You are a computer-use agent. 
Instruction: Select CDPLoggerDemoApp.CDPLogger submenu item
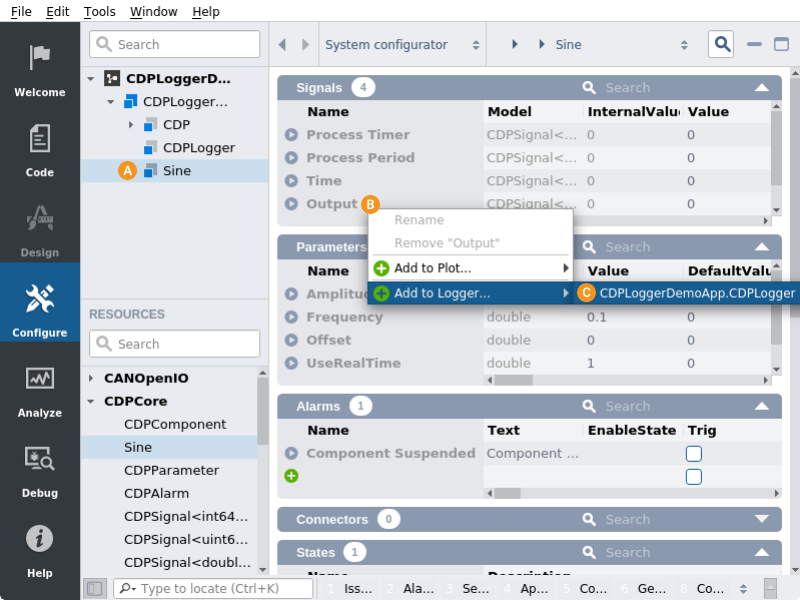click(x=696, y=293)
